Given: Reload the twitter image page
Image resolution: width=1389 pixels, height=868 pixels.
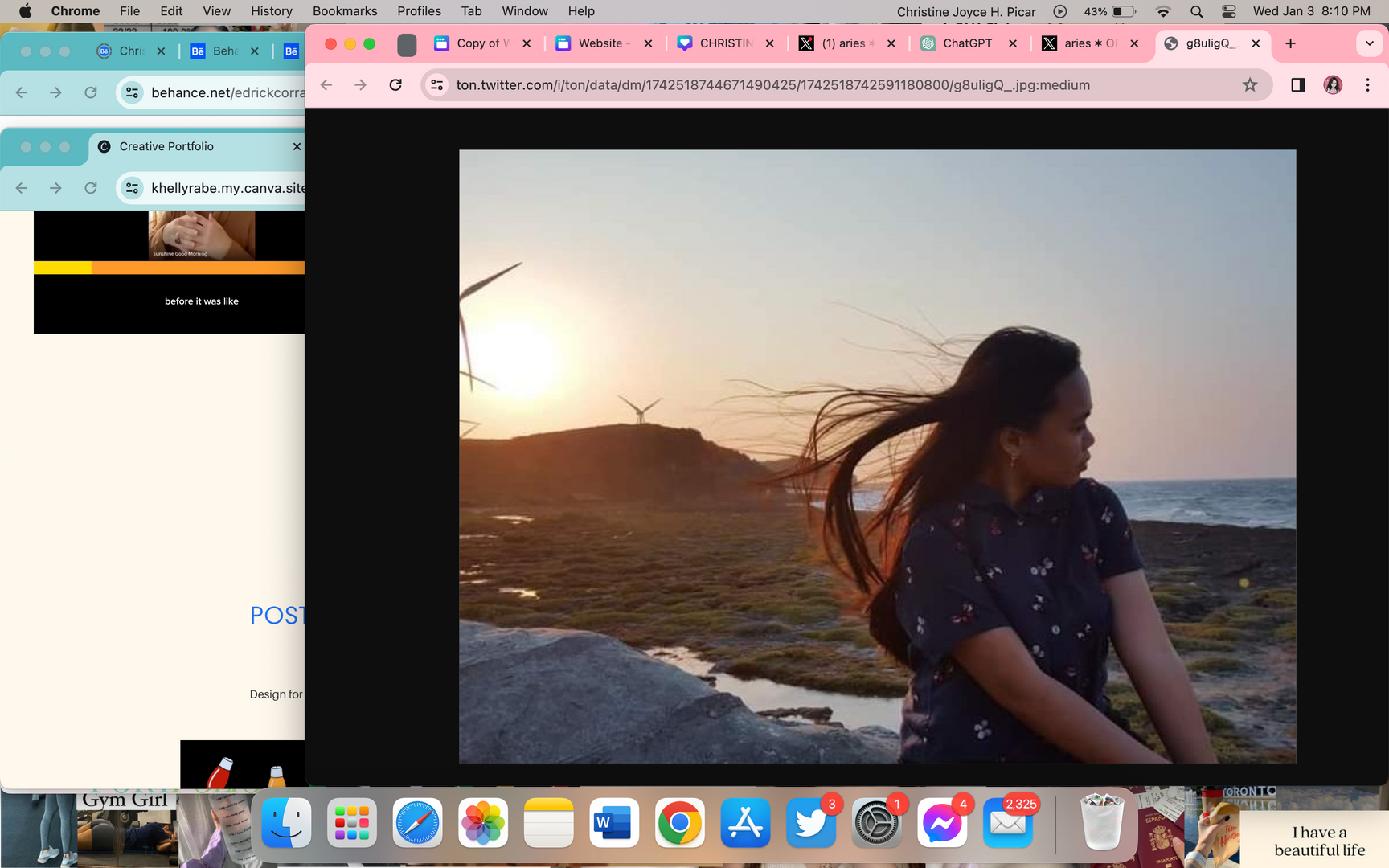Looking at the screenshot, I should coord(395,85).
